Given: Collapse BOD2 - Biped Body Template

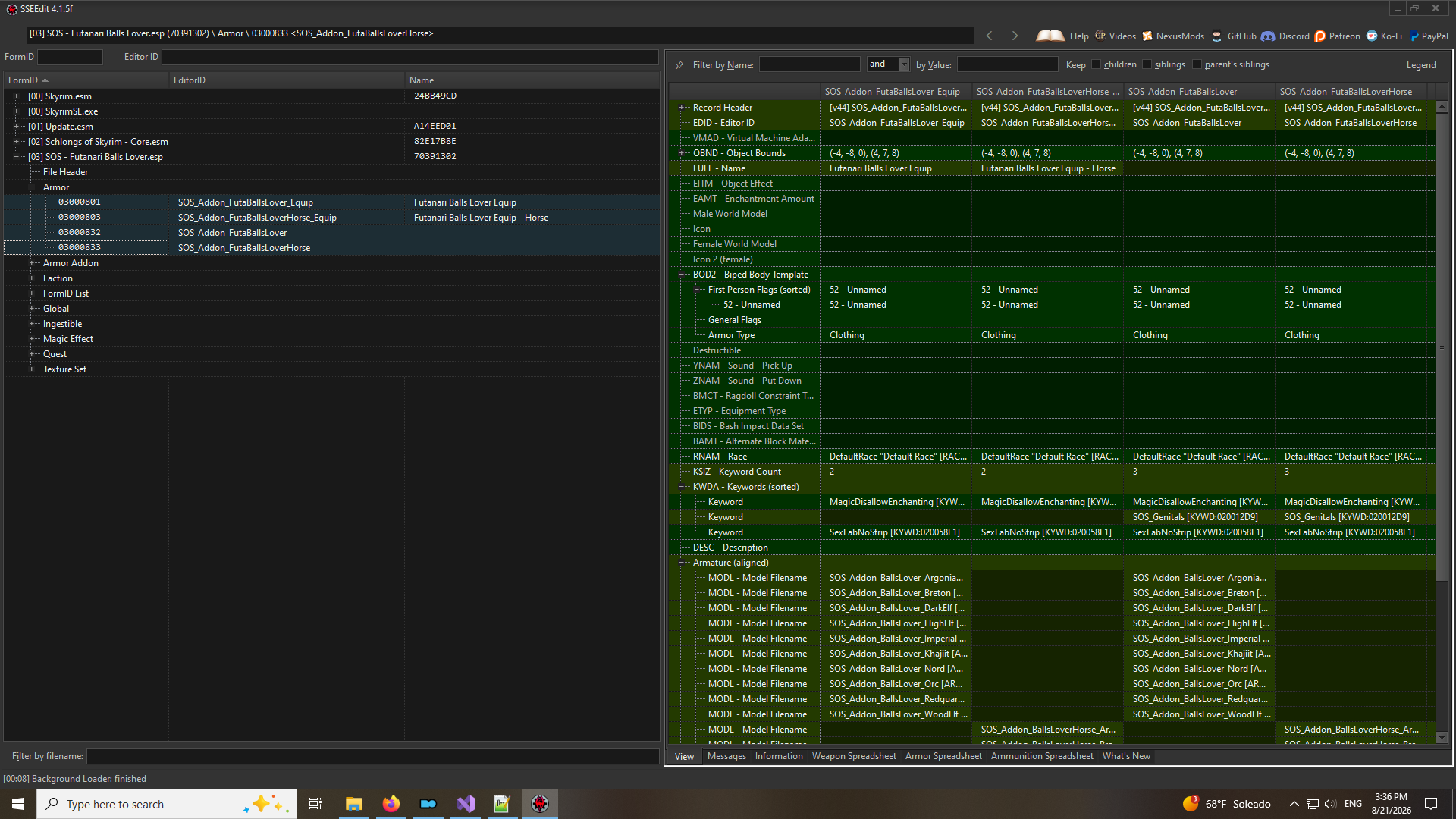Looking at the screenshot, I should (682, 275).
